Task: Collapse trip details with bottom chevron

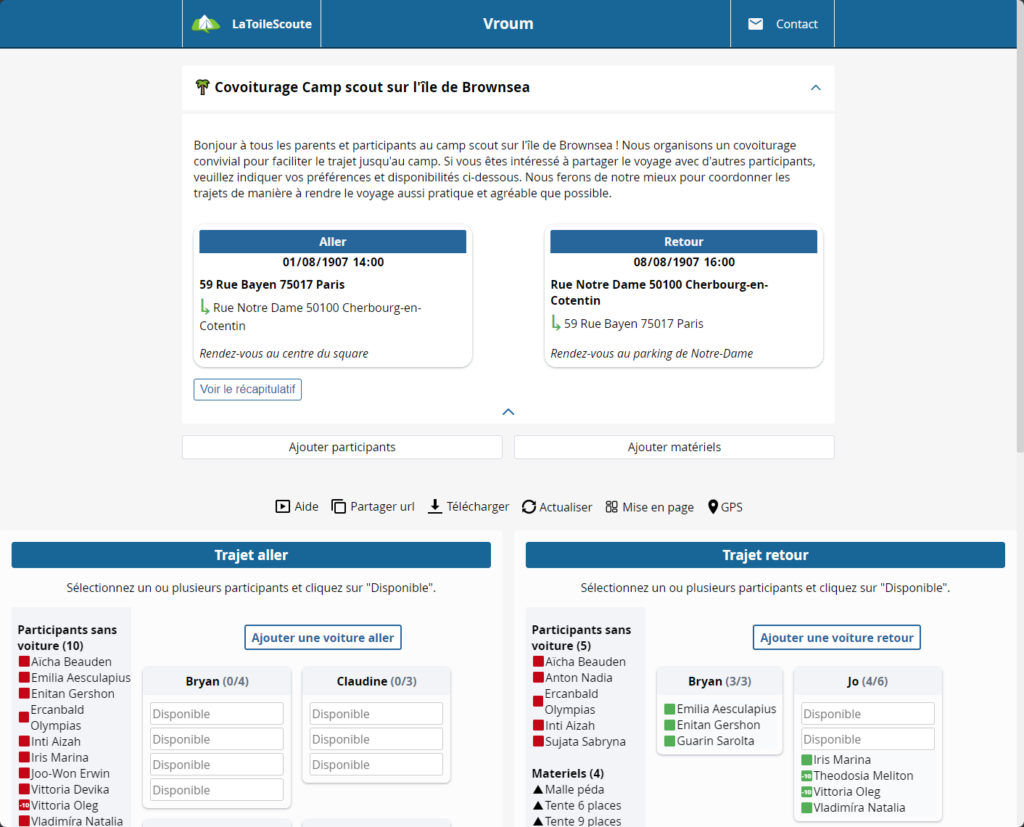Action: 508,411
